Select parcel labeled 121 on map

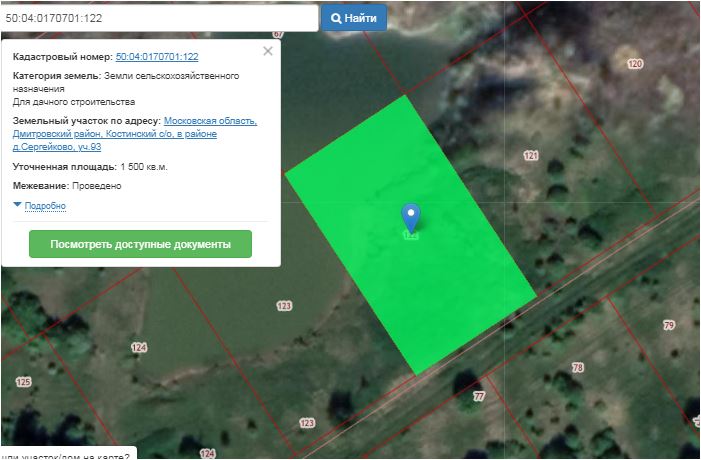pos(530,156)
